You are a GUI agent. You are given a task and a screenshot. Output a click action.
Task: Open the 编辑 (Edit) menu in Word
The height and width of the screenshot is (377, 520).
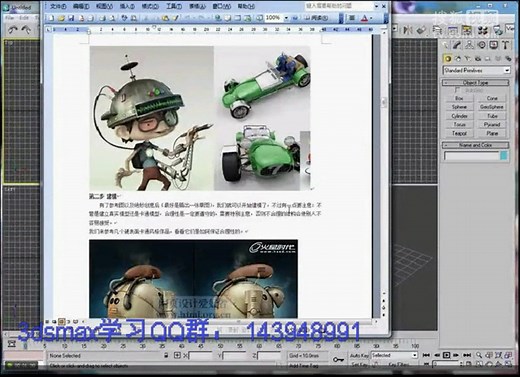coord(81,6)
